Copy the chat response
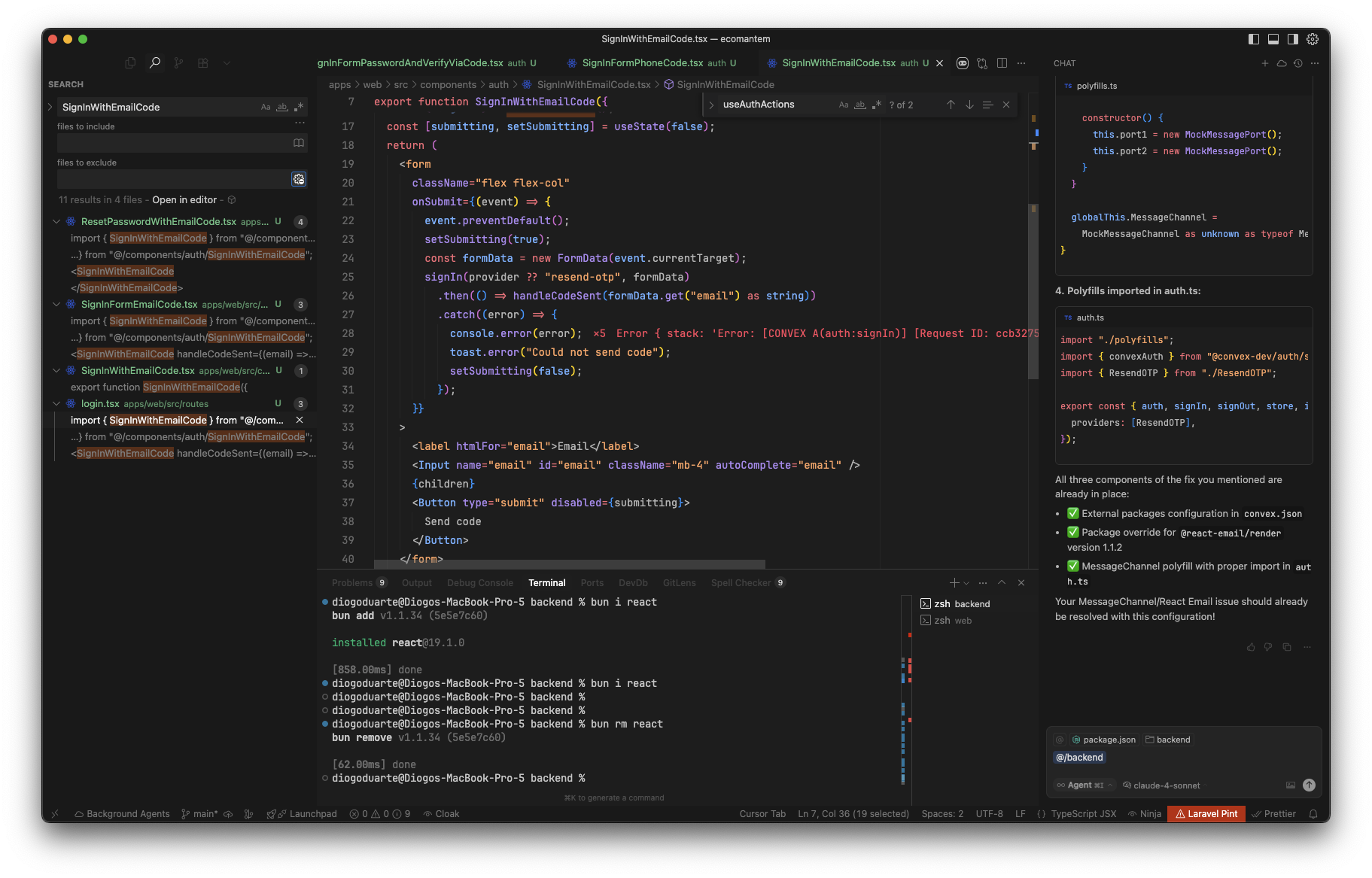The height and width of the screenshot is (878, 1372). (1287, 647)
